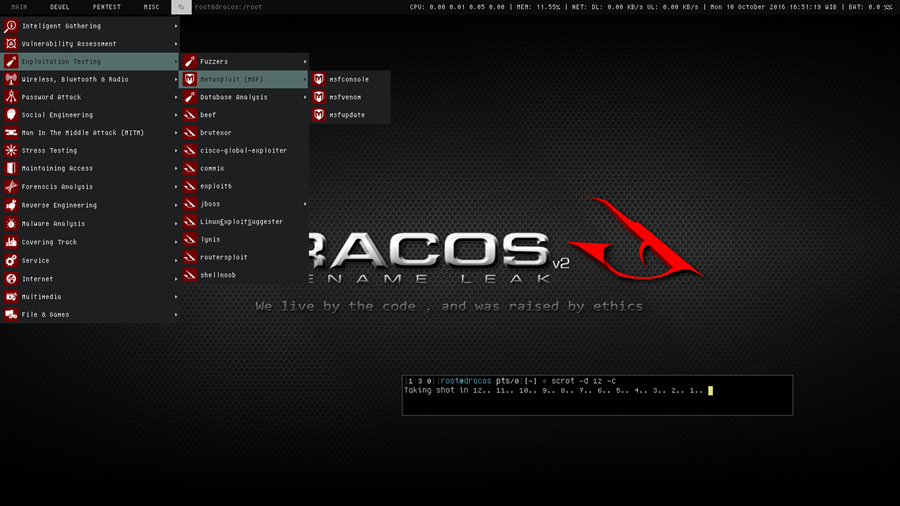Click the Internet globe icon
The image size is (900, 506).
click(11, 279)
